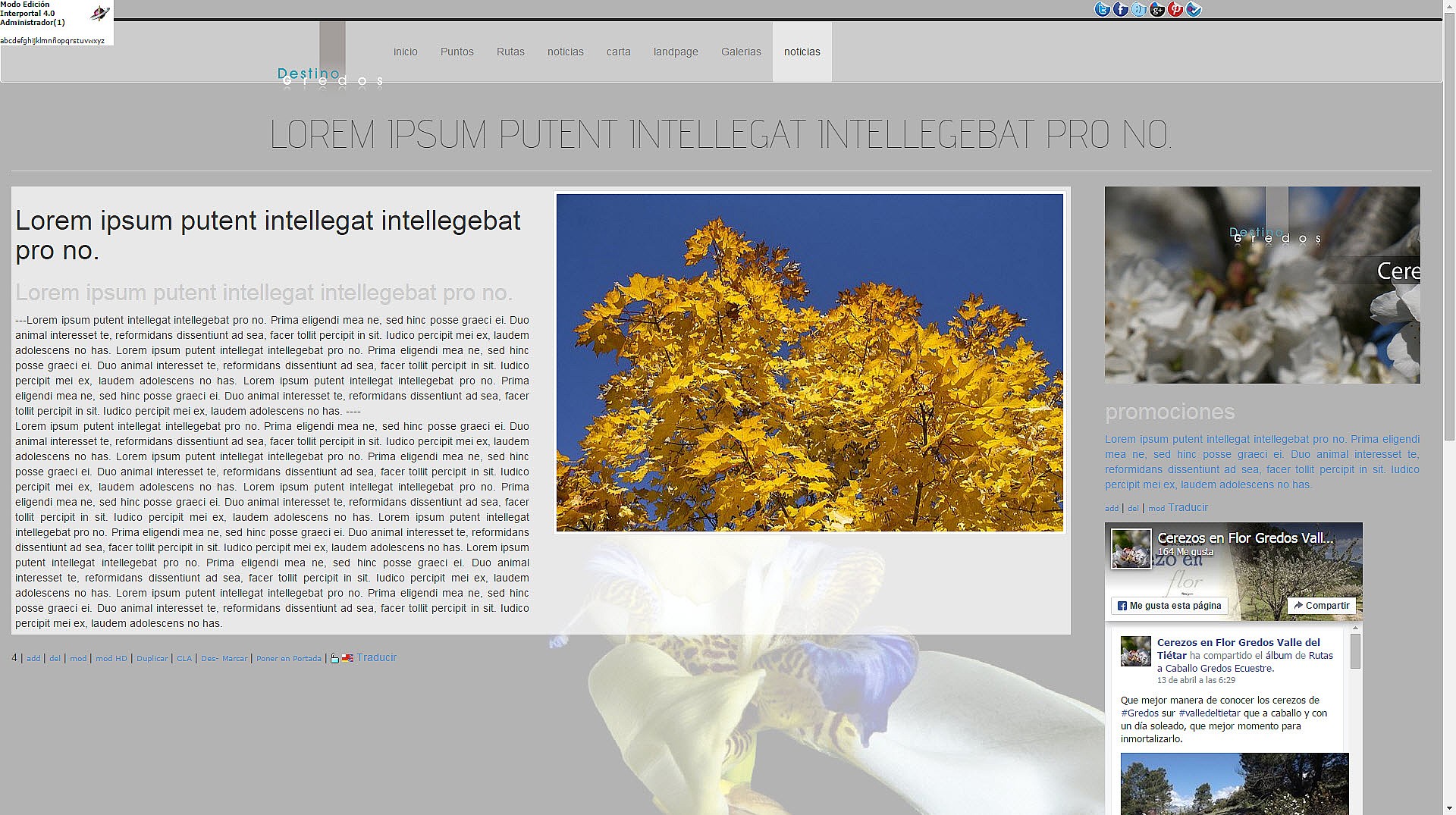
Task: Open the Google+ social icon
Action: [x=1157, y=9]
